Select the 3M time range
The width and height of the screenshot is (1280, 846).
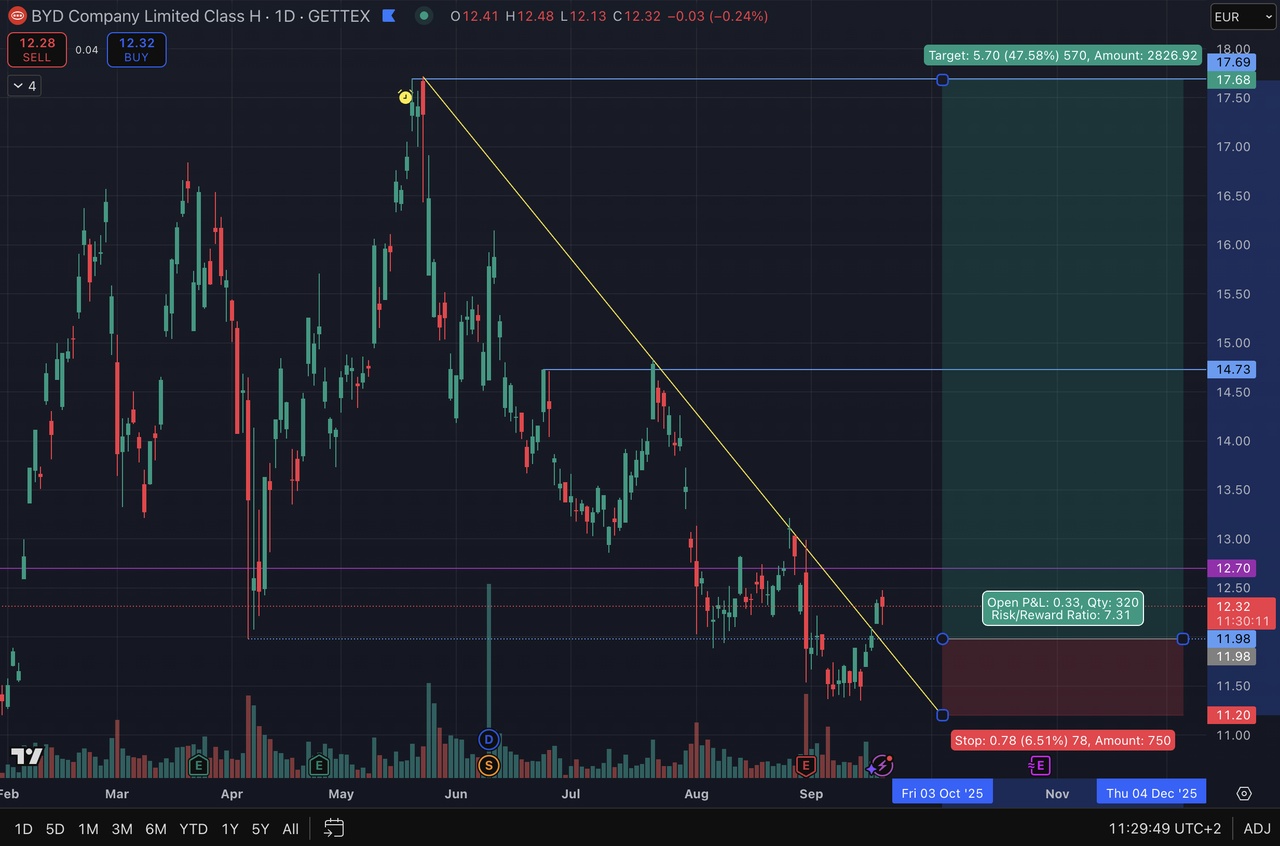click(x=122, y=829)
